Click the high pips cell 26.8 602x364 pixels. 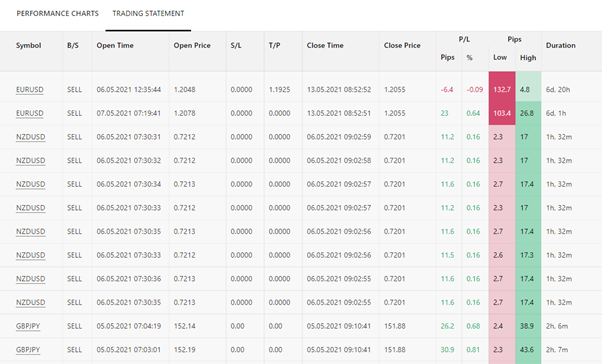point(529,113)
